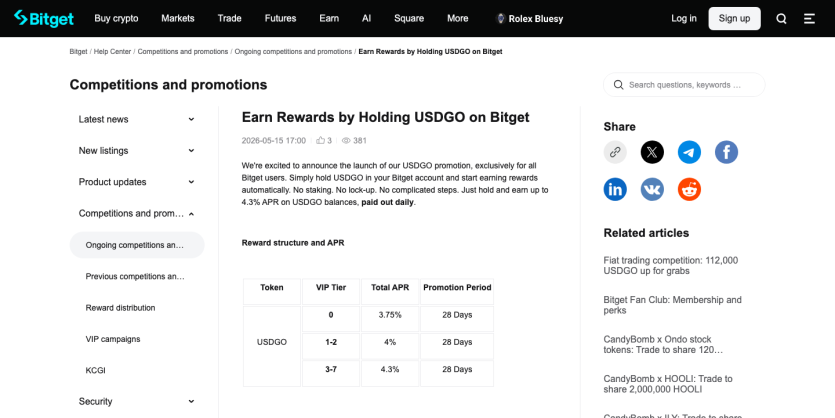
Task: Open Trade menu
Action: pos(230,19)
